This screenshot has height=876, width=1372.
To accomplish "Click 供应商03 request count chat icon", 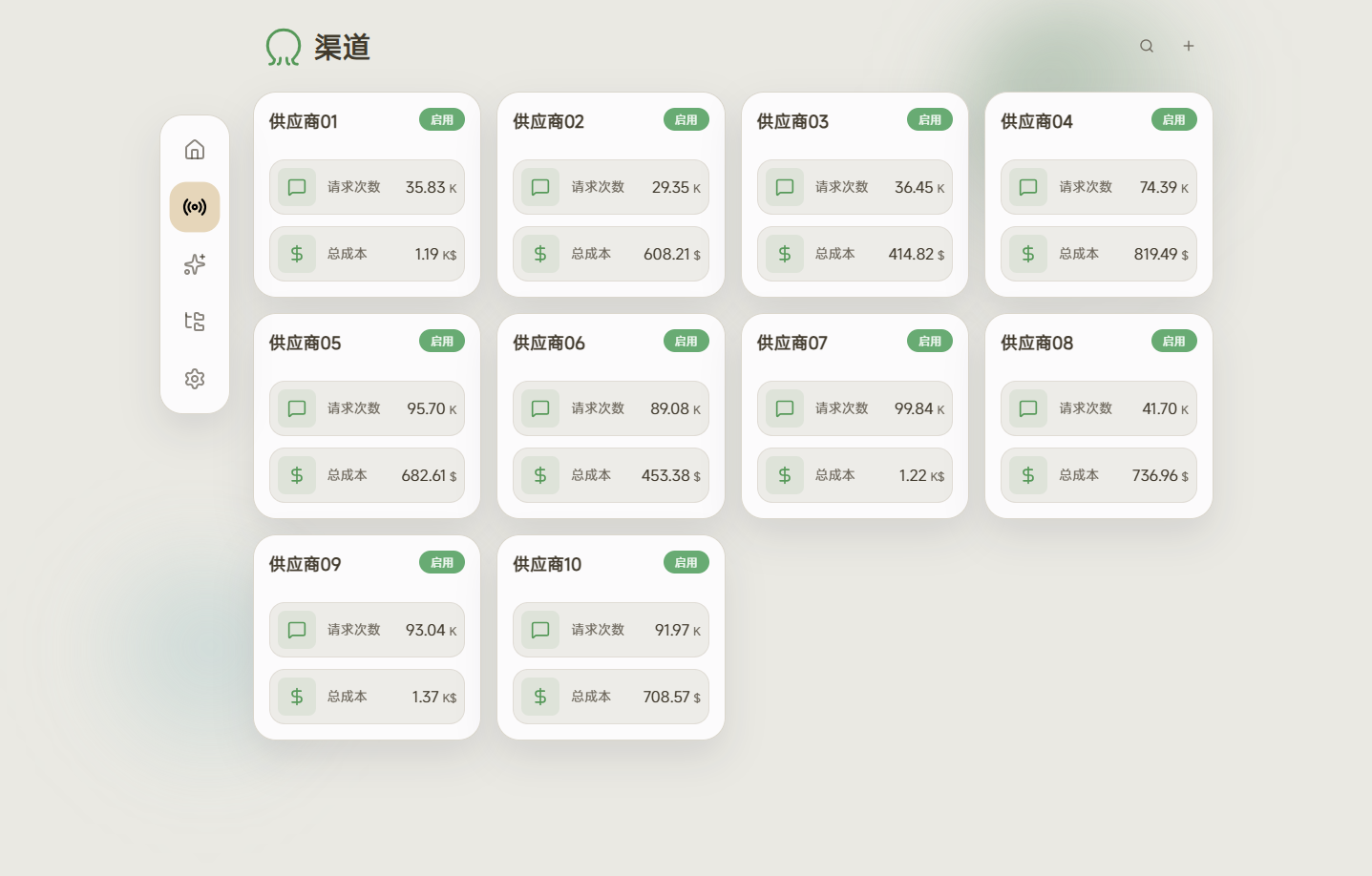I will tap(785, 187).
